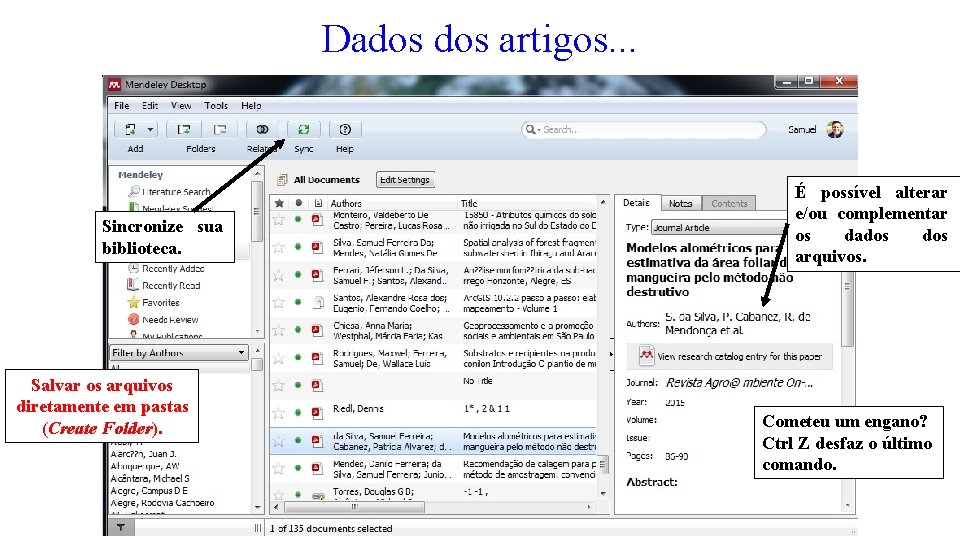
Task: Switch to the Contents tab
Action: click(729, 203)
